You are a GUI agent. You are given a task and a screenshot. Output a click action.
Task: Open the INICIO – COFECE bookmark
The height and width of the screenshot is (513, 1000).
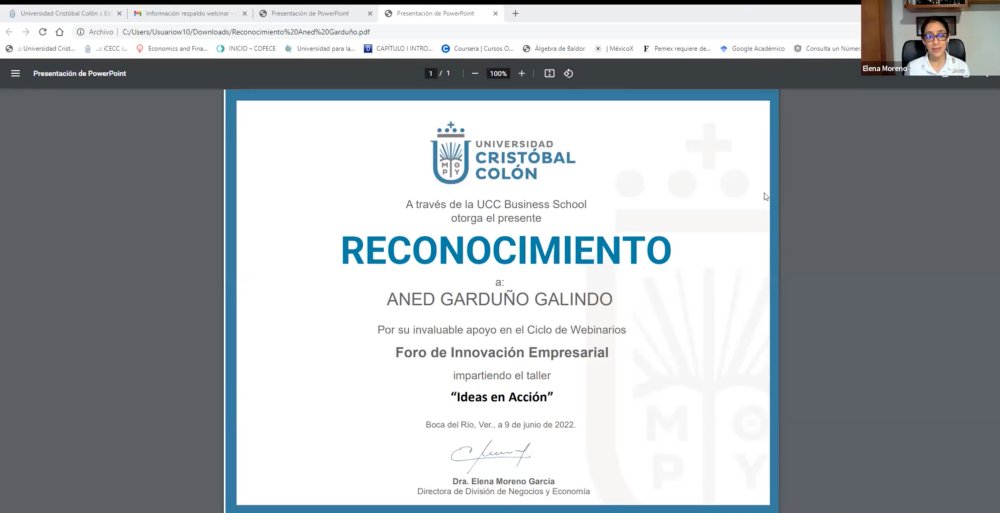pyautogui.click(x=246, y=48)
